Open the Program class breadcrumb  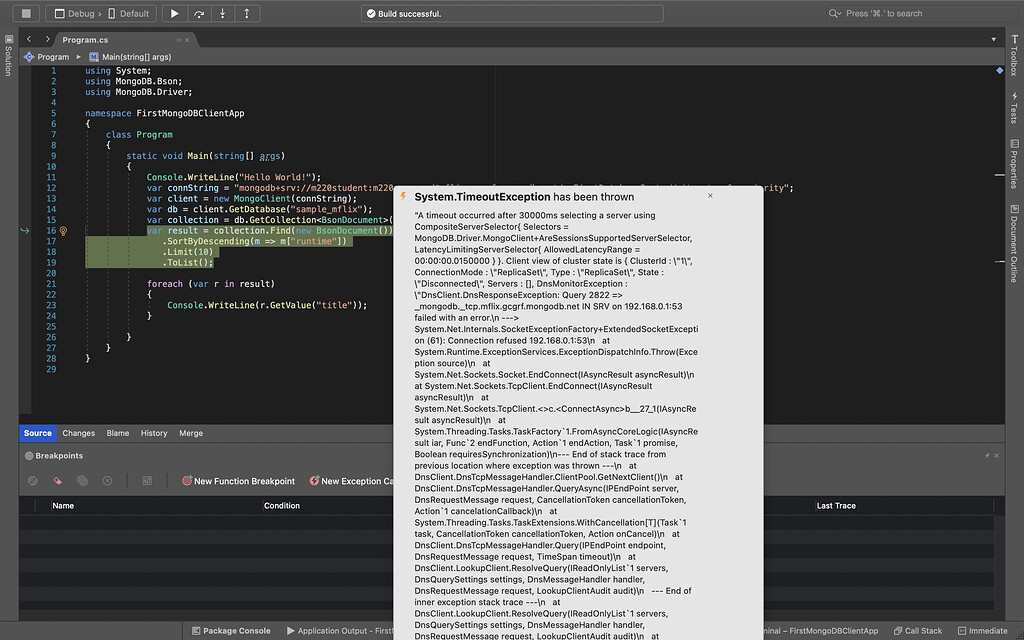click(x=52, y=57)
